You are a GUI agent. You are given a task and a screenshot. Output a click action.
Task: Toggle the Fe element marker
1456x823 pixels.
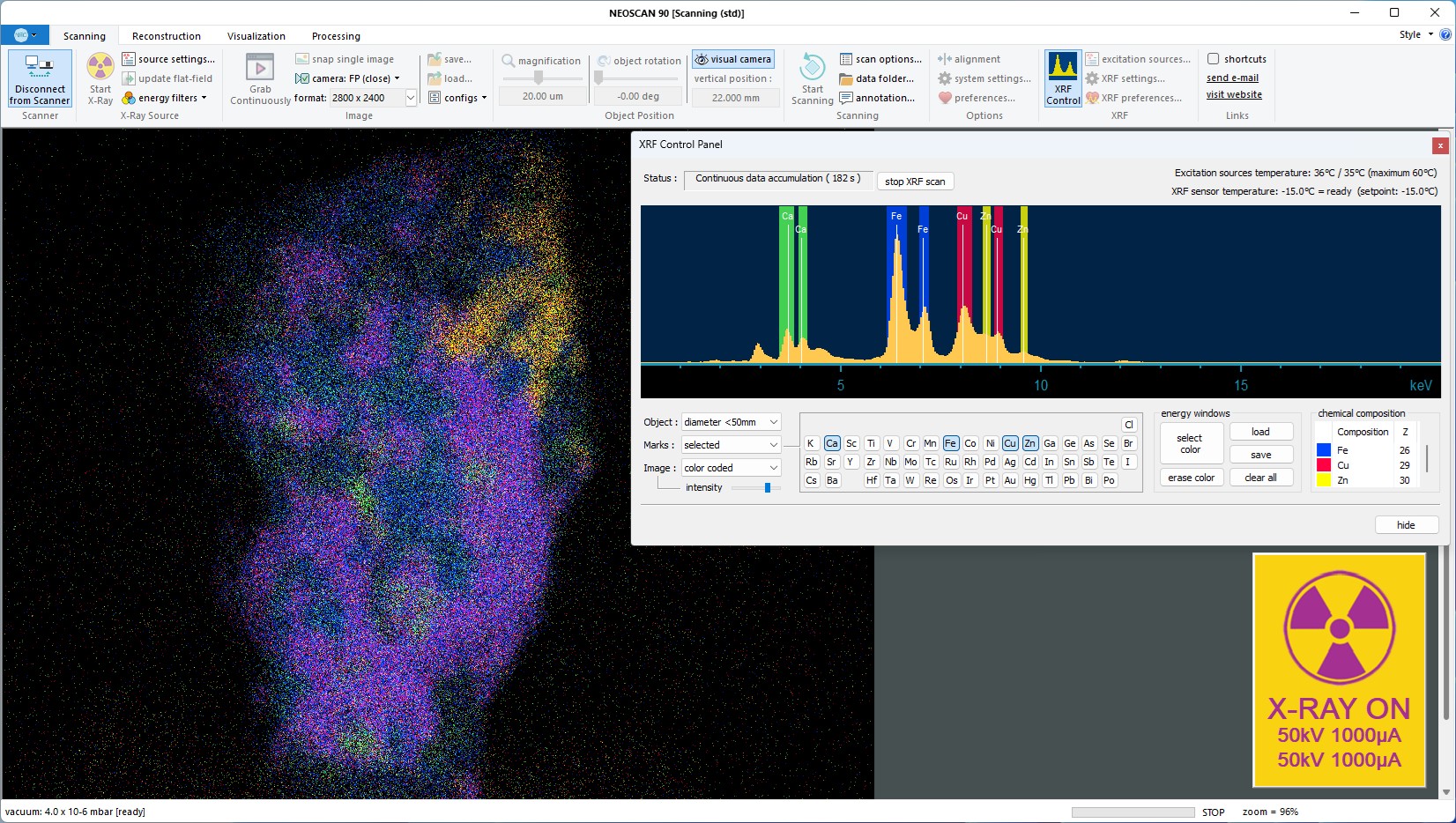(x=950, y=443)
